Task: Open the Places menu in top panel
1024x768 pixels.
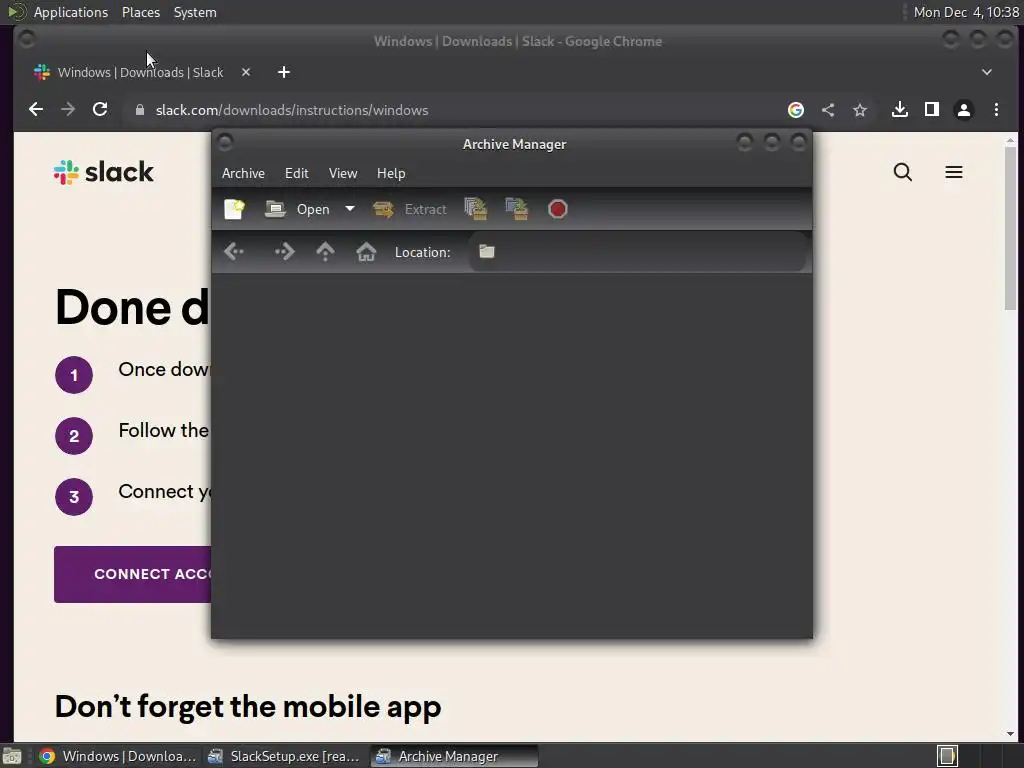Action: pos(141,12)
